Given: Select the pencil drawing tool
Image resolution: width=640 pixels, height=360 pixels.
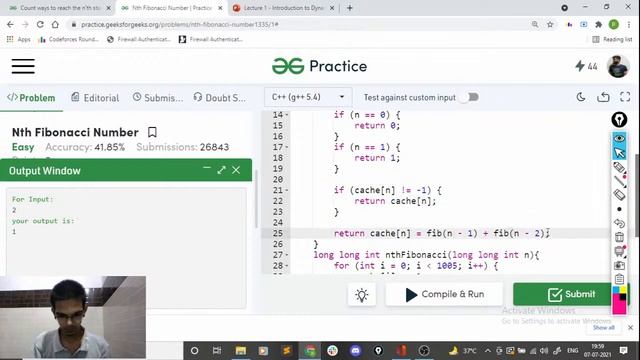Looking at the screenshot, I should point(619,167).
